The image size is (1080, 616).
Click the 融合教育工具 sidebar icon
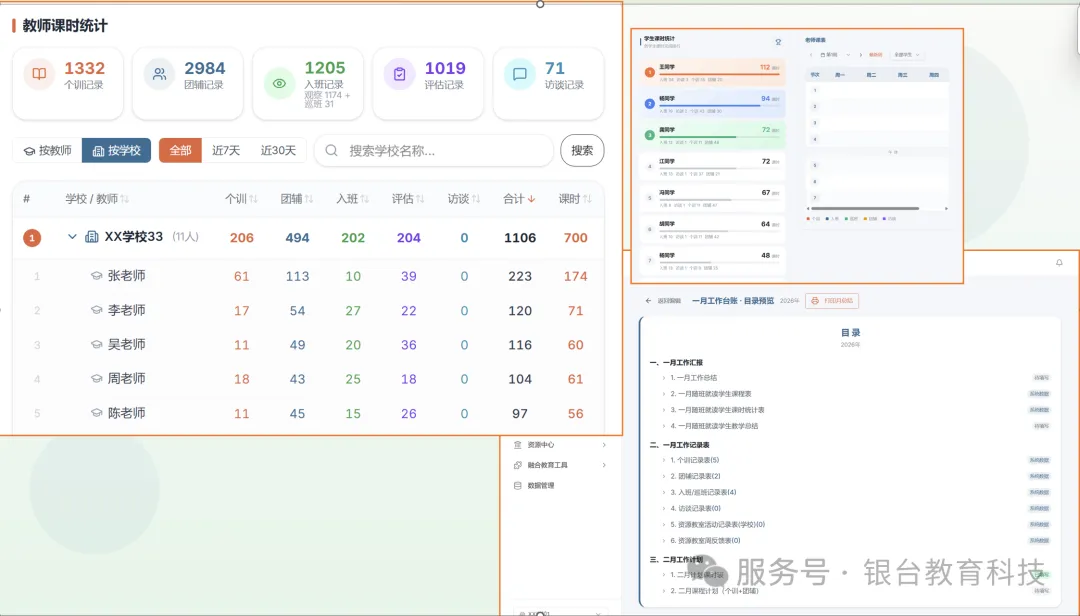coord(518,465)
